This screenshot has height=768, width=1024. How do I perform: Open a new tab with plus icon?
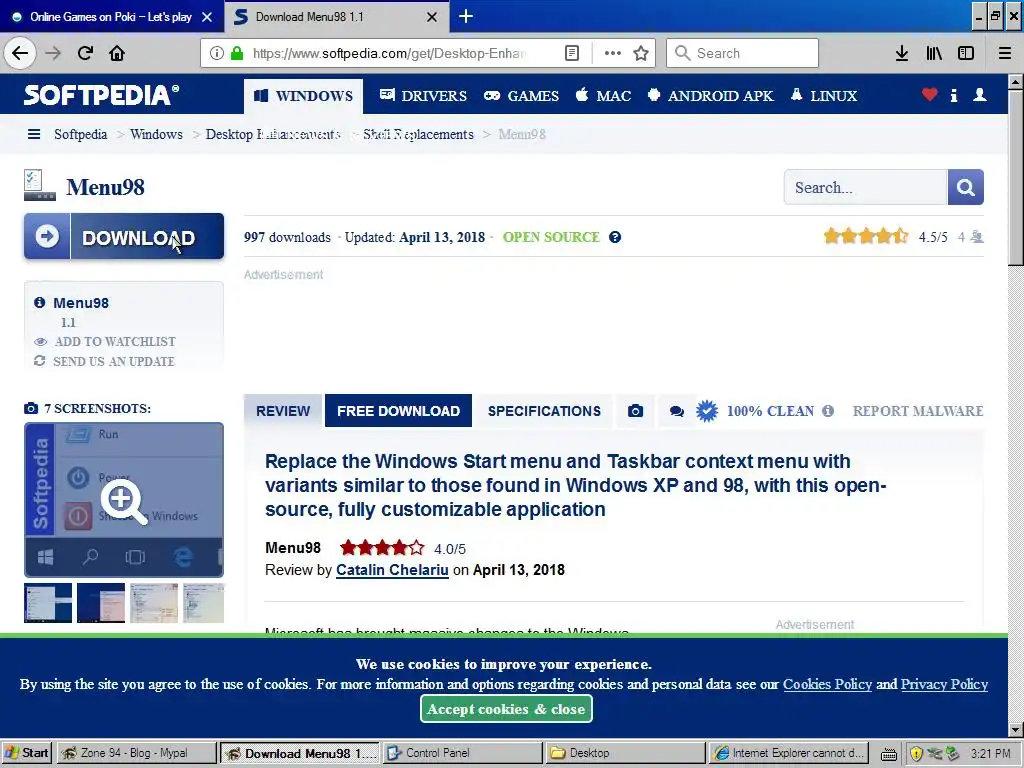tap(466, 16)
